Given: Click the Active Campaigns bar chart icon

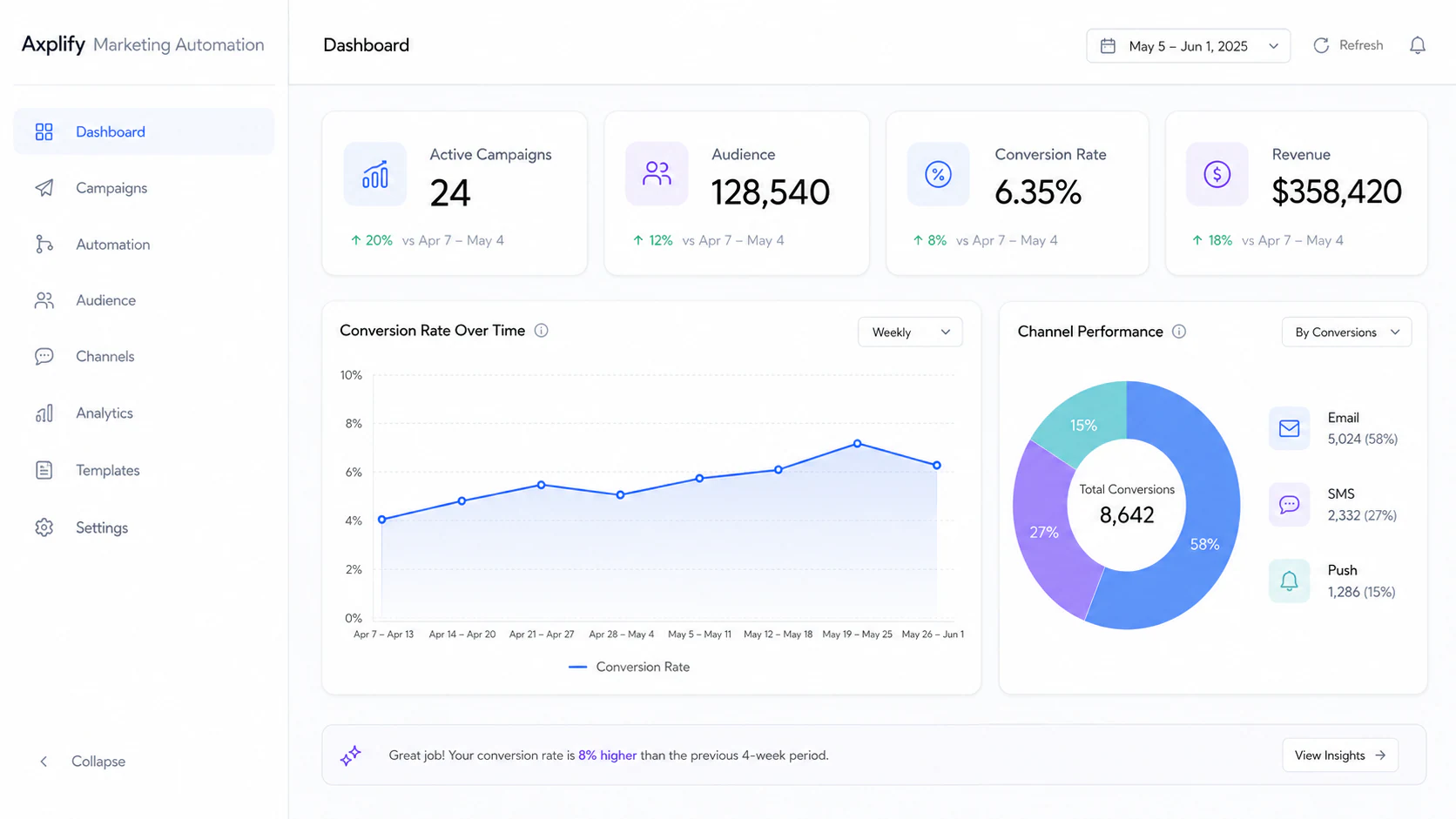Looking at the screenshot, I should (375, 174).
